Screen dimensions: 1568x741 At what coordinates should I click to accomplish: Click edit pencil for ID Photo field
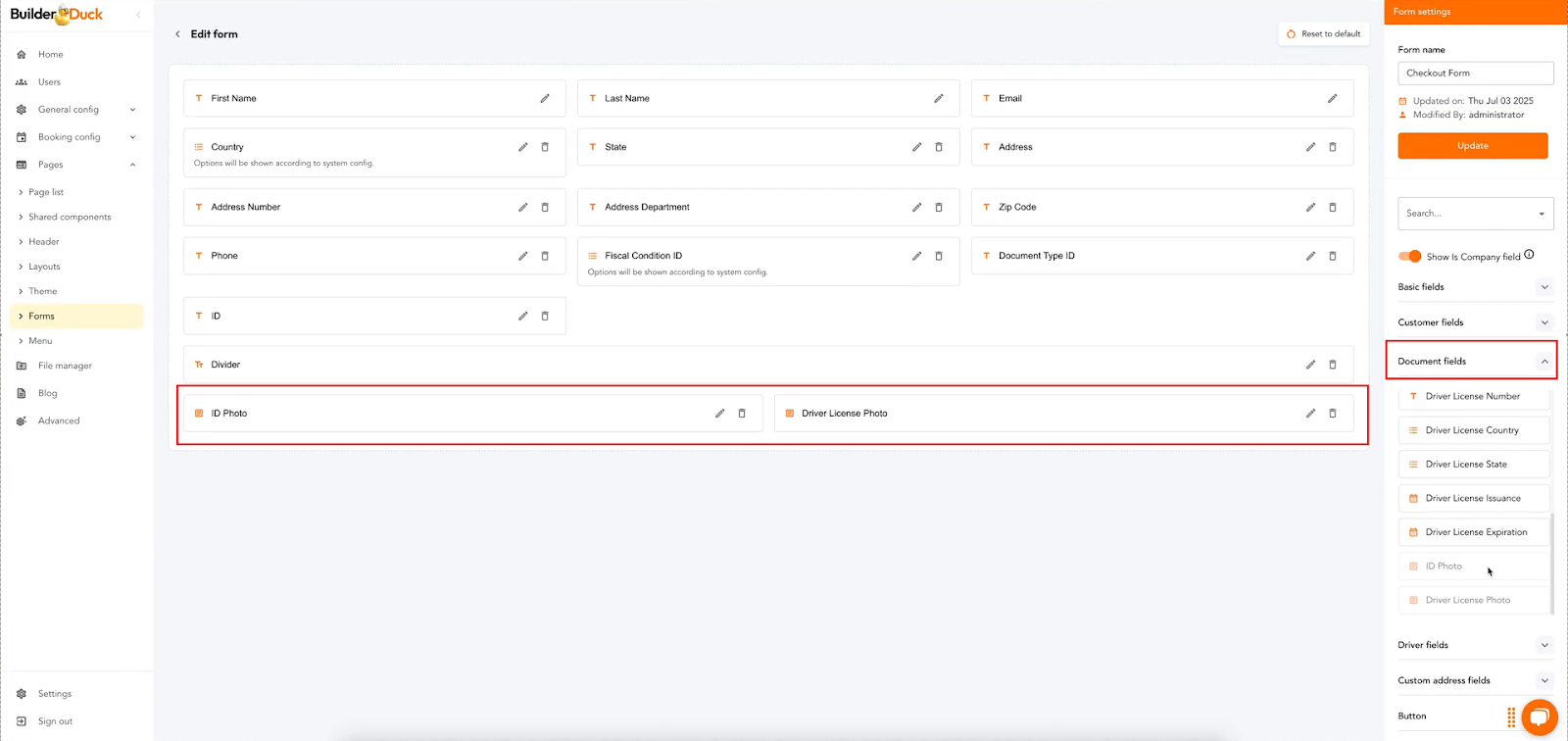tap(719, 414)
